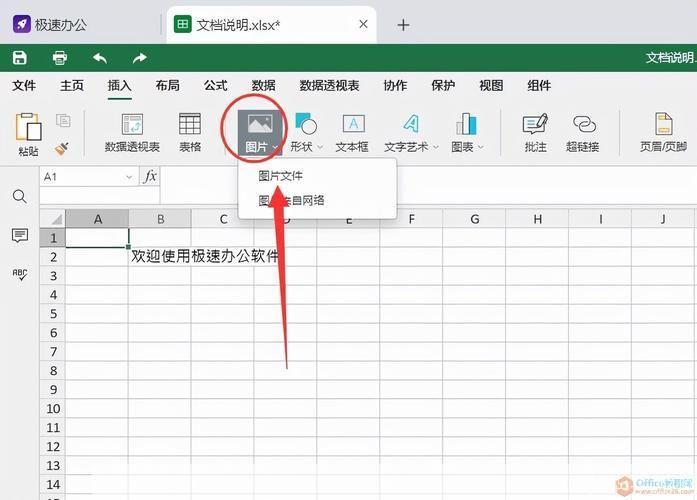The width and height of the screenshot is (697, 500).
Task: Click the fx insert function button
Action: [x=150, y=177]
